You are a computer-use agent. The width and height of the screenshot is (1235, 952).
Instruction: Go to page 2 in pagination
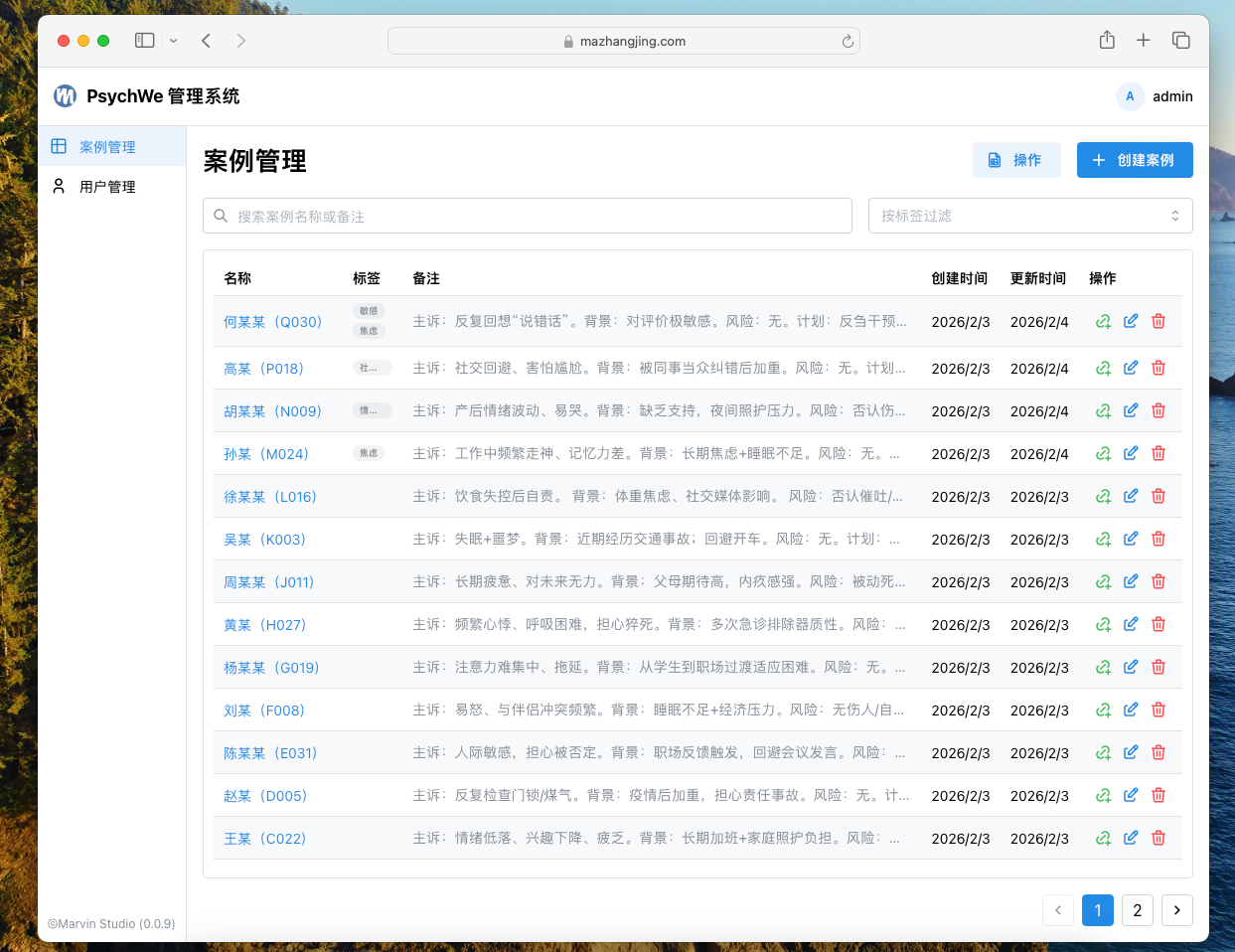pos(1138,910)
